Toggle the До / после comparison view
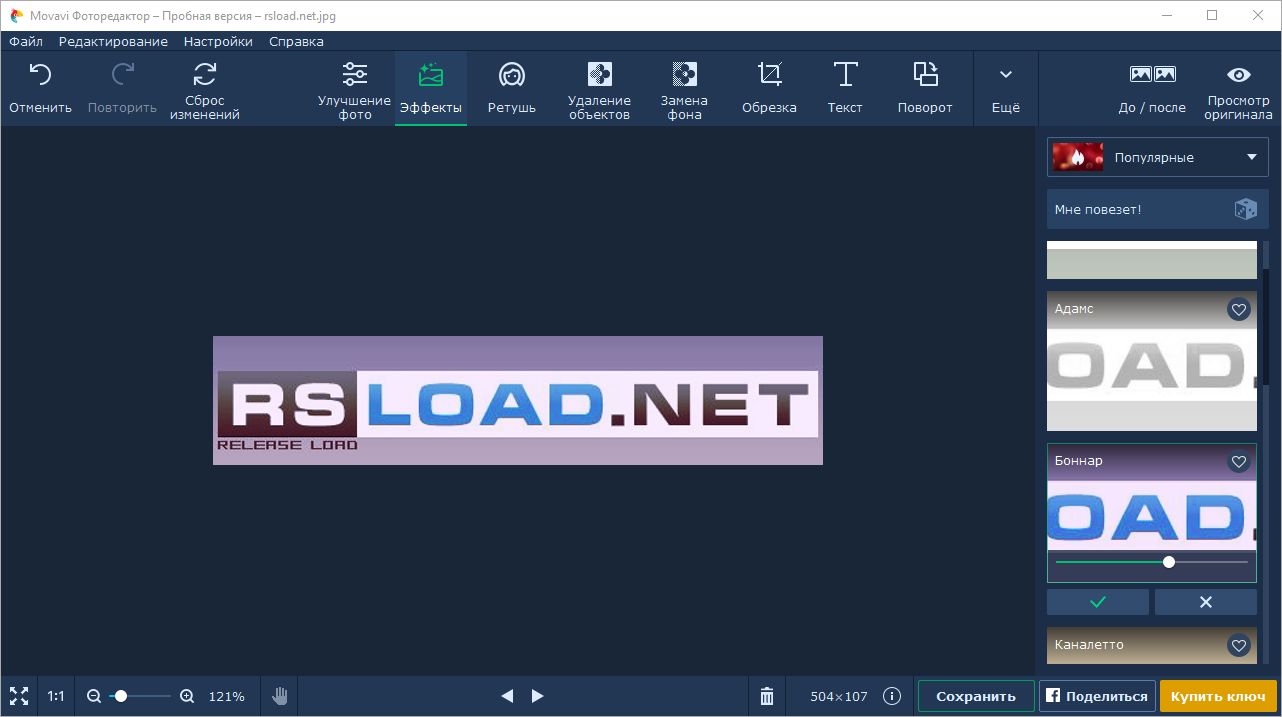Screen dimensions: 1282x717 pyautogui.click(x=1152, y=88)
